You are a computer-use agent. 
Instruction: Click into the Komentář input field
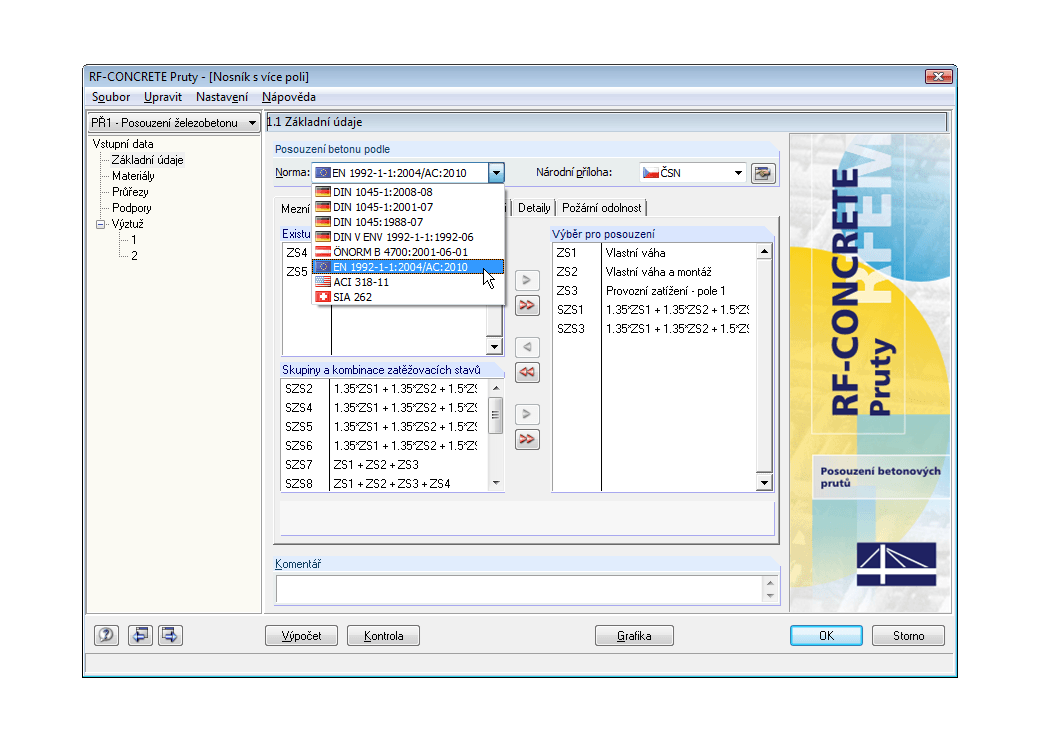[519, 589]
